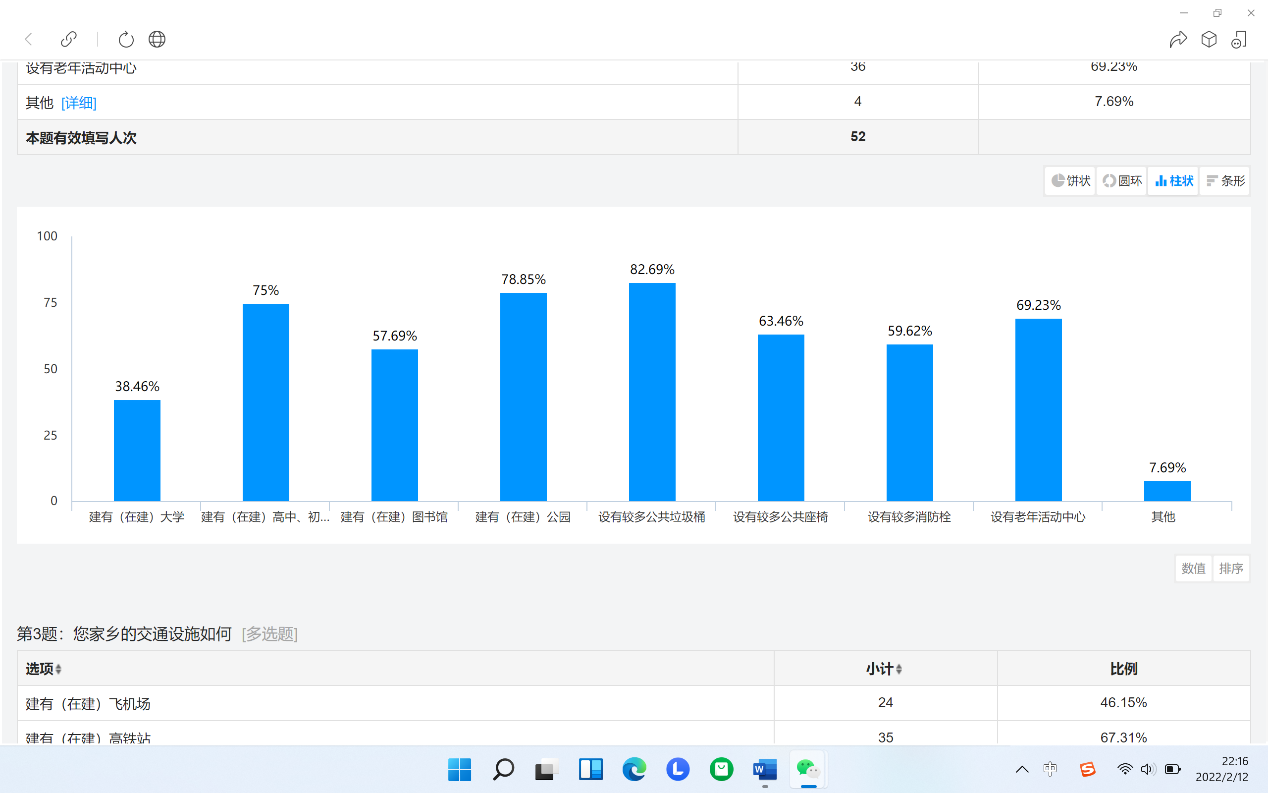Click the share arrow icon
This screenshot has height=793, width=1268.
coord(1178,39)
